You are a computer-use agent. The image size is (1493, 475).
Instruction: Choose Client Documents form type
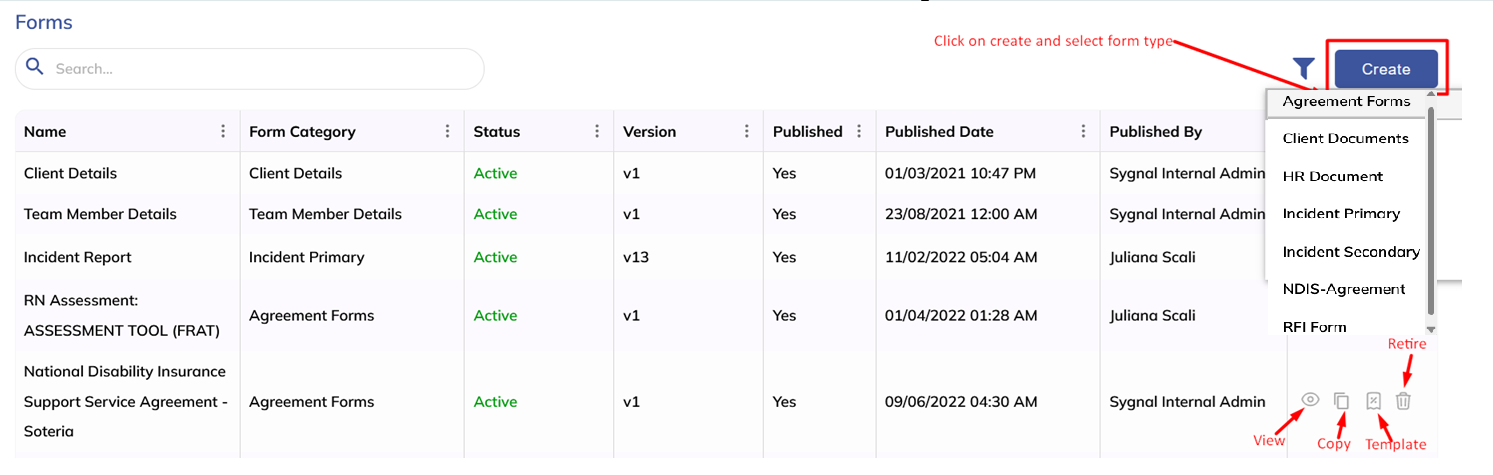[x=1345, y=138]
